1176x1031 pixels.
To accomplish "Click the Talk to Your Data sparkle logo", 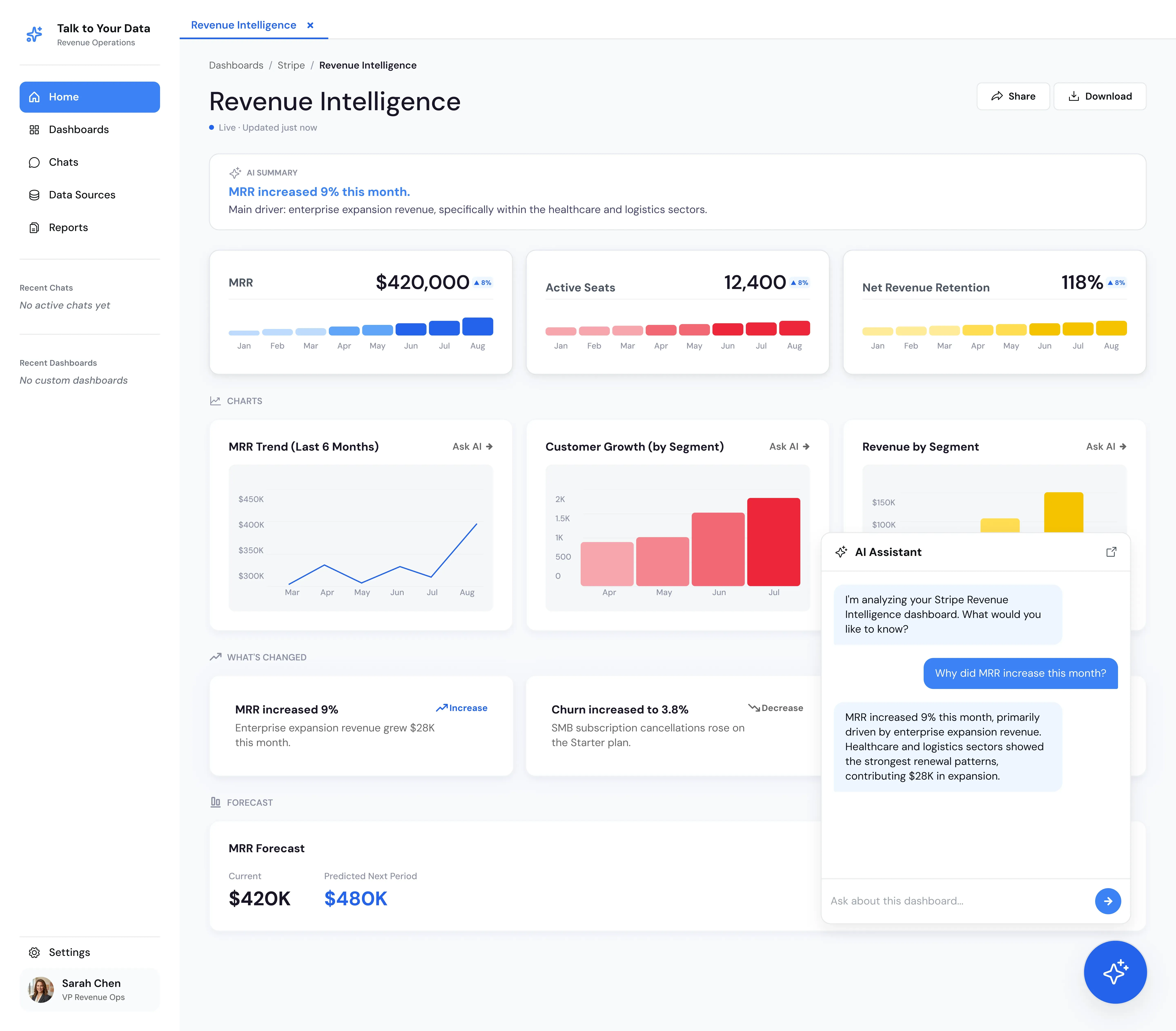I will coord(35,34).
